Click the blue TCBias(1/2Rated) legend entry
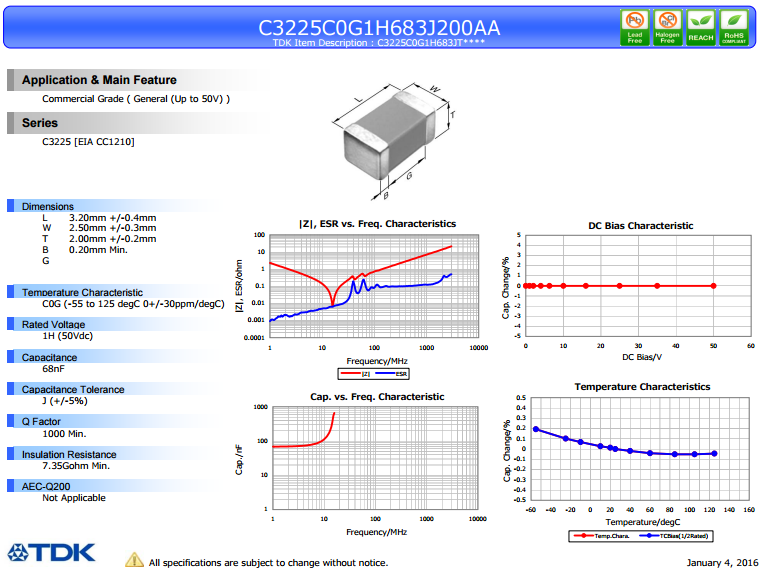The image size is (763, 570). pyautogui.click(x=674, y=536)
